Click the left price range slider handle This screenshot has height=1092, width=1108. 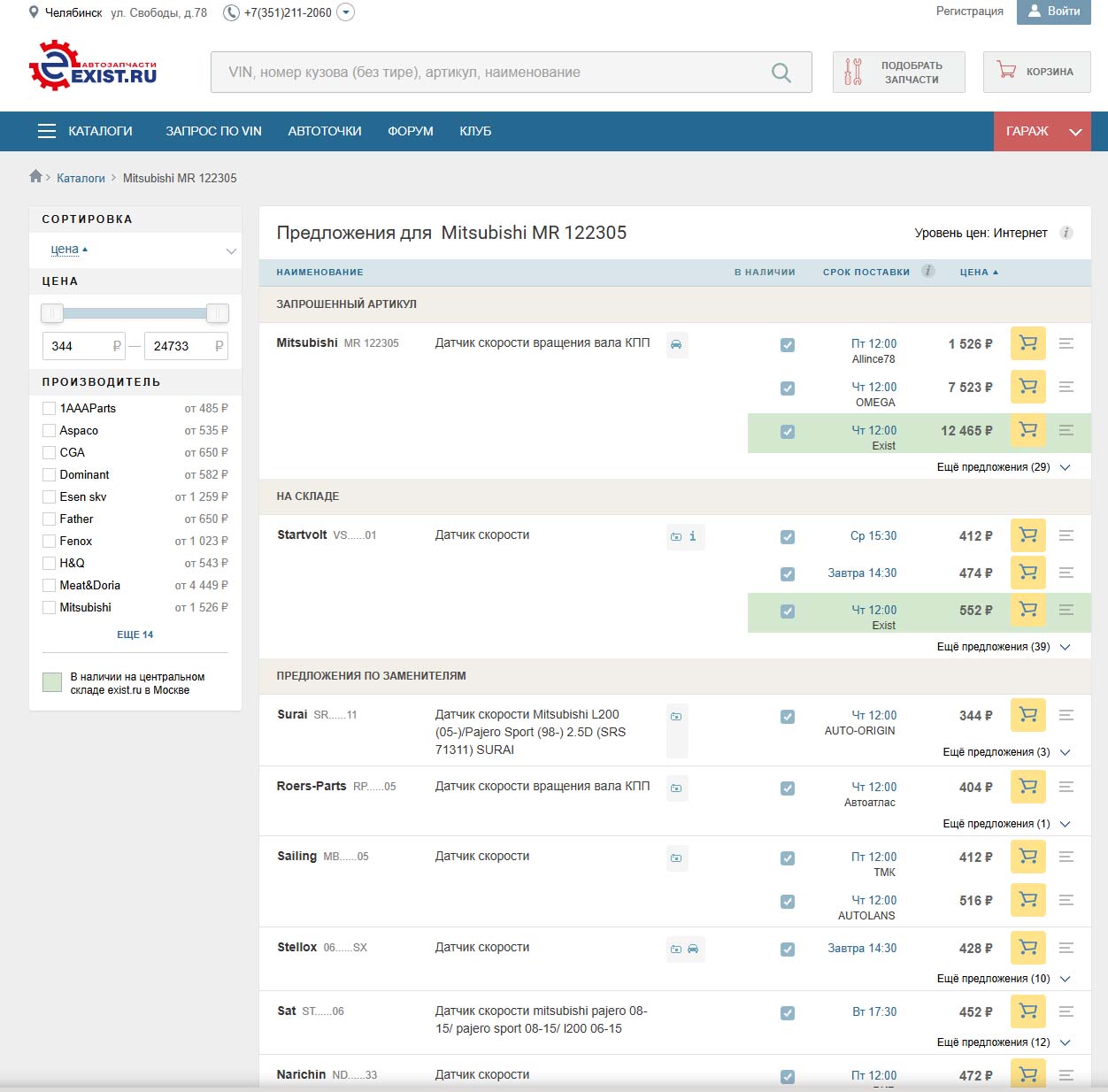[x=52, y=312]
